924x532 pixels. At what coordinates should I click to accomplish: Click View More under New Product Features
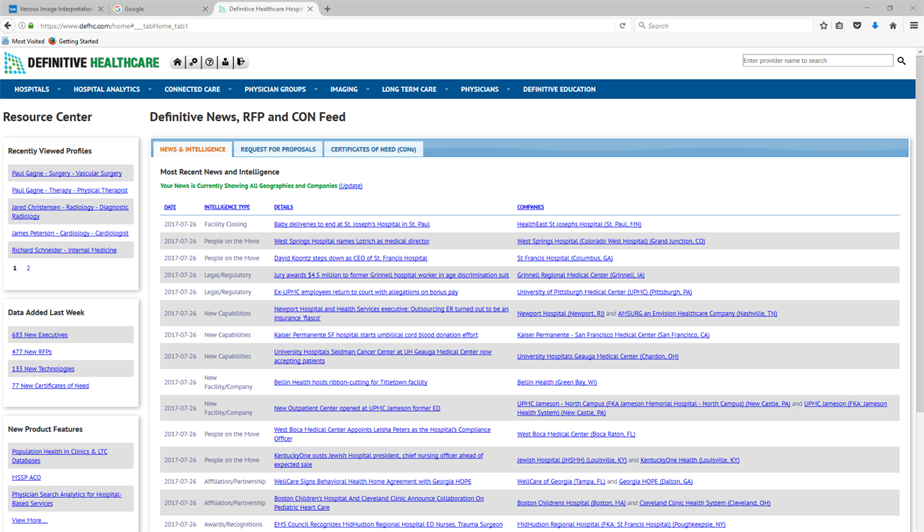tap(29, 520)
